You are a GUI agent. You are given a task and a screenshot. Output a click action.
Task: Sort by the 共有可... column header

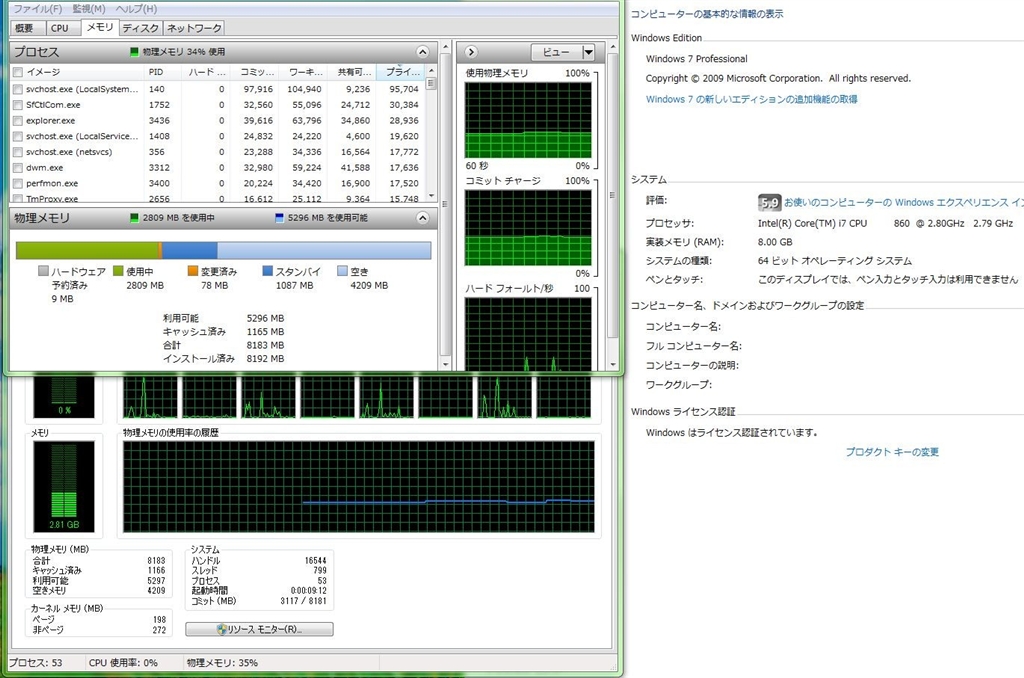353,72
